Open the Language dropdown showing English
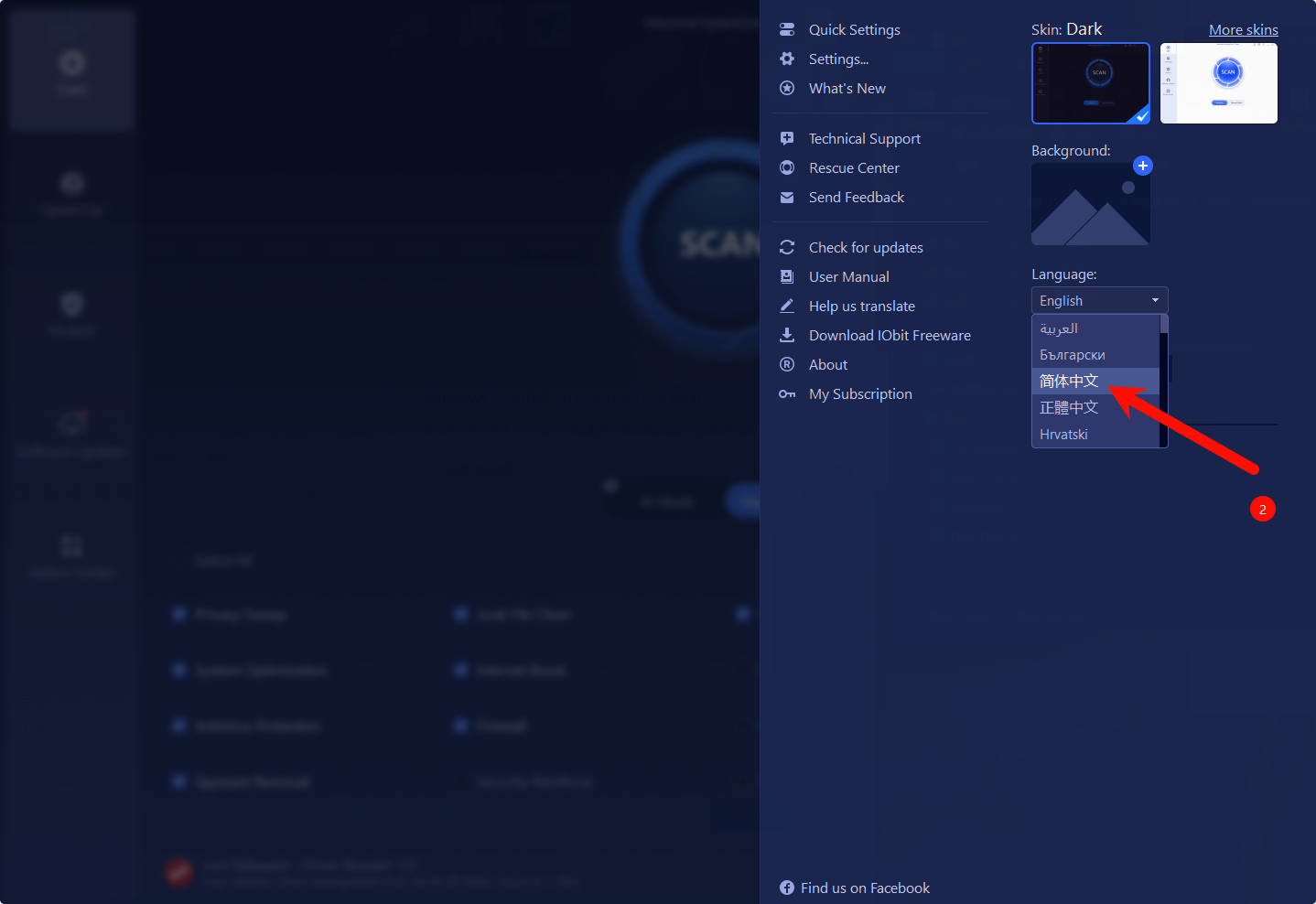This screenshot has height=904, width=1316. (x=1099, y=301)
